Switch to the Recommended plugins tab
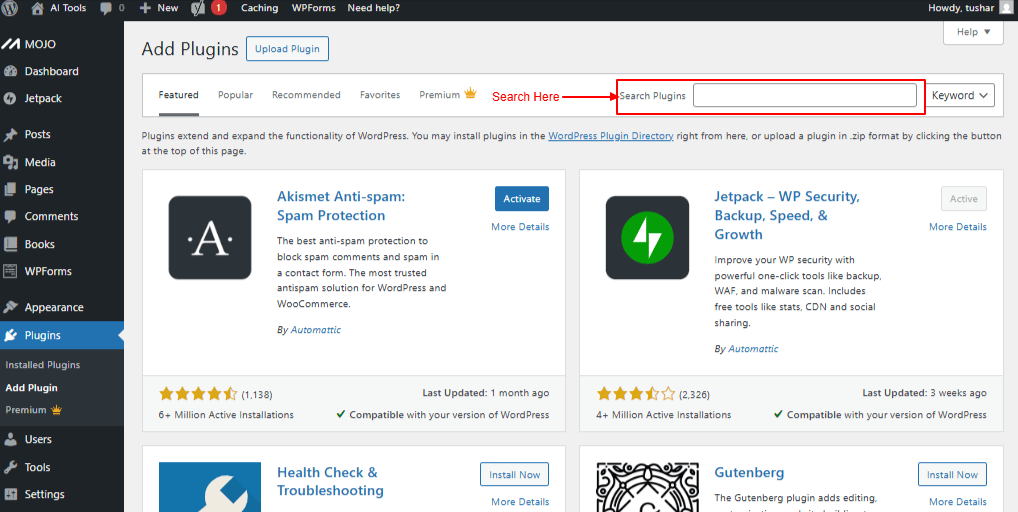 [x=306, y=95]
